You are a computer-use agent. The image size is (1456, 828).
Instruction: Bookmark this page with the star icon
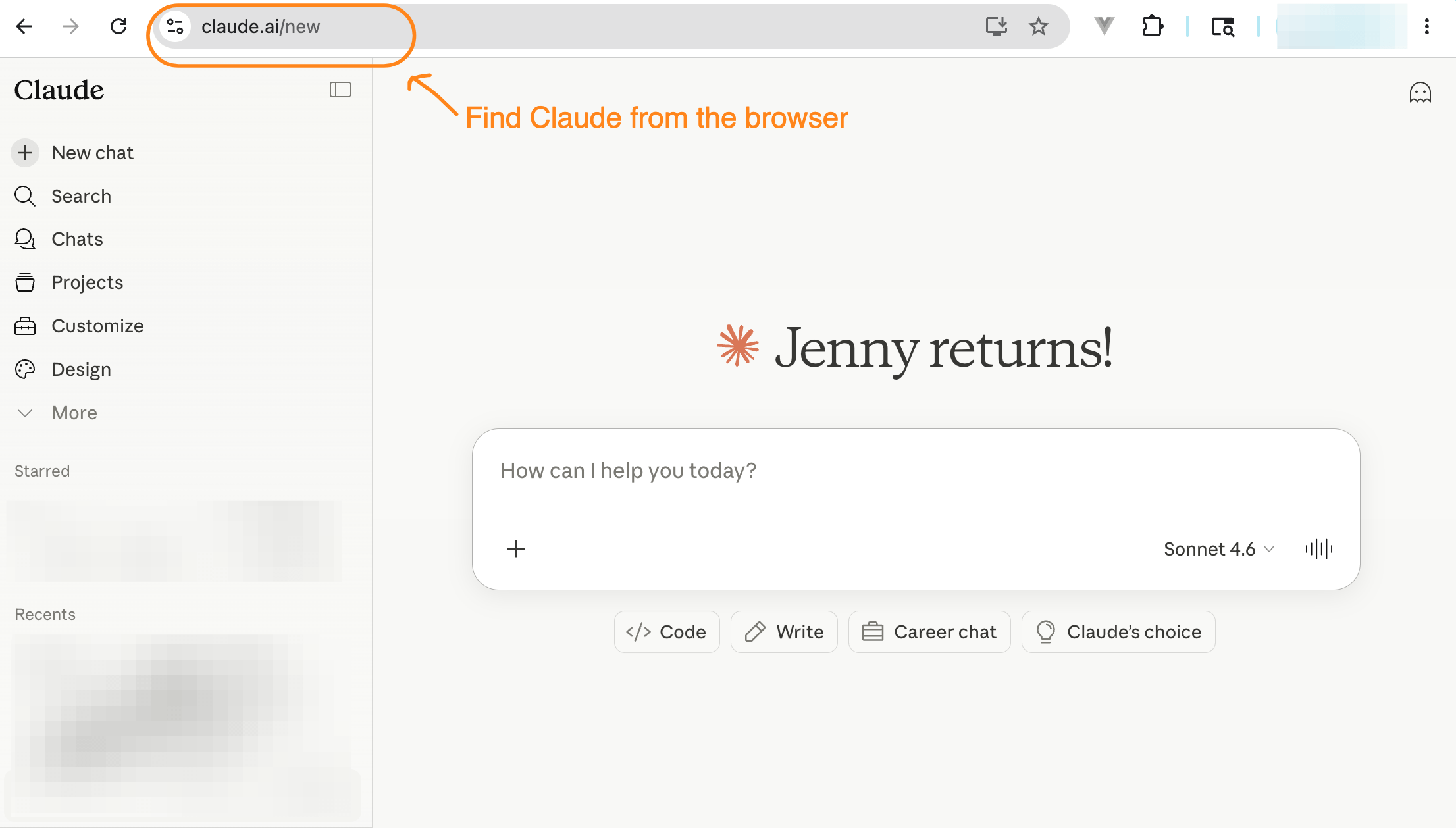[x=1039, y=26]
